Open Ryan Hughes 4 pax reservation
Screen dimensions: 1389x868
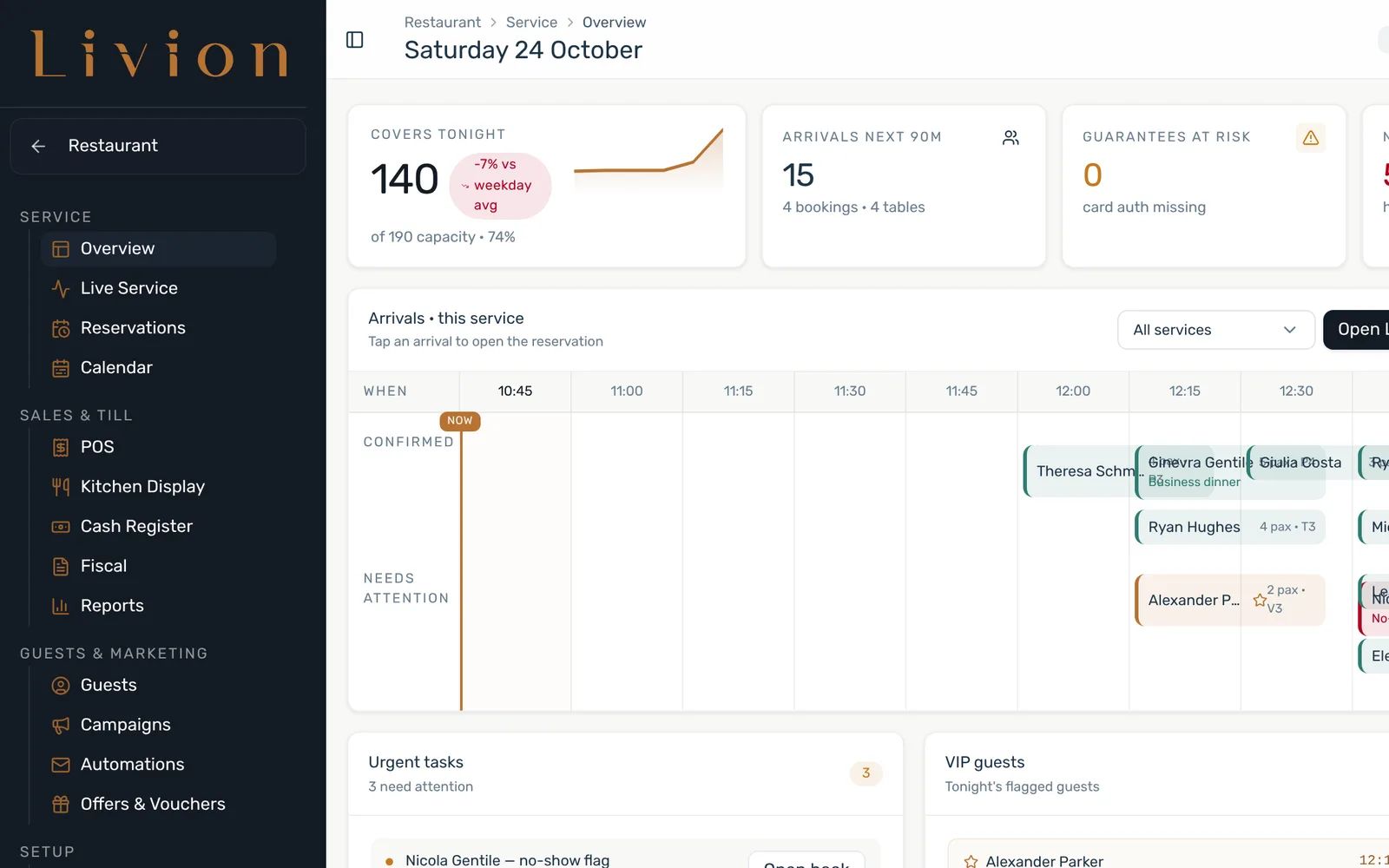1230,527
